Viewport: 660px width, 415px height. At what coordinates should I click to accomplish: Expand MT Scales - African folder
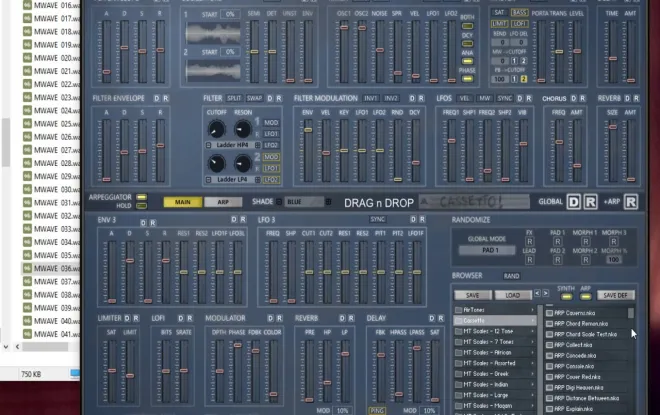pyautogui.click(x=495, y=353)
